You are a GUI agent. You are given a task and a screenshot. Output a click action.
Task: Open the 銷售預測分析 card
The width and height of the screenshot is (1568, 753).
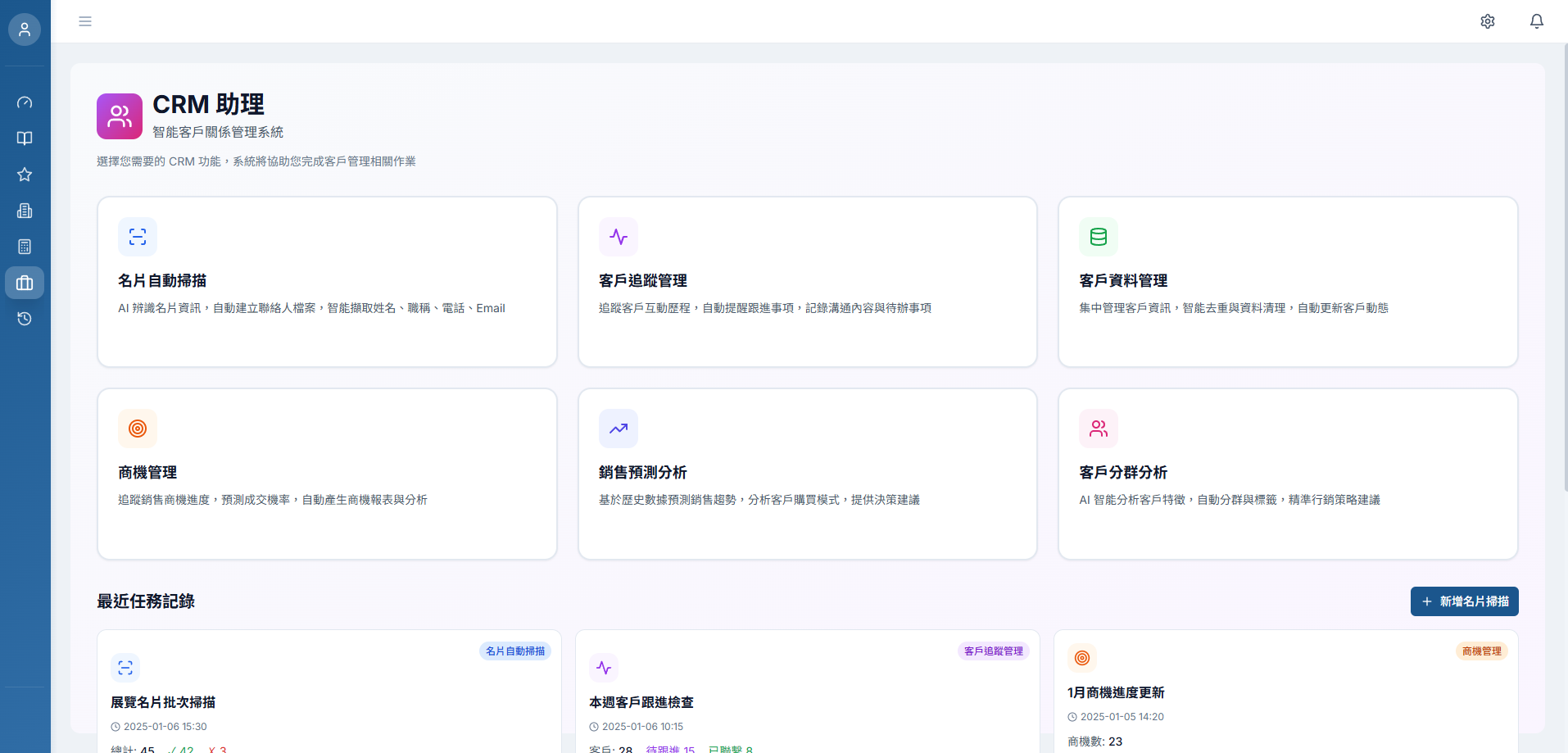[807, 474]
